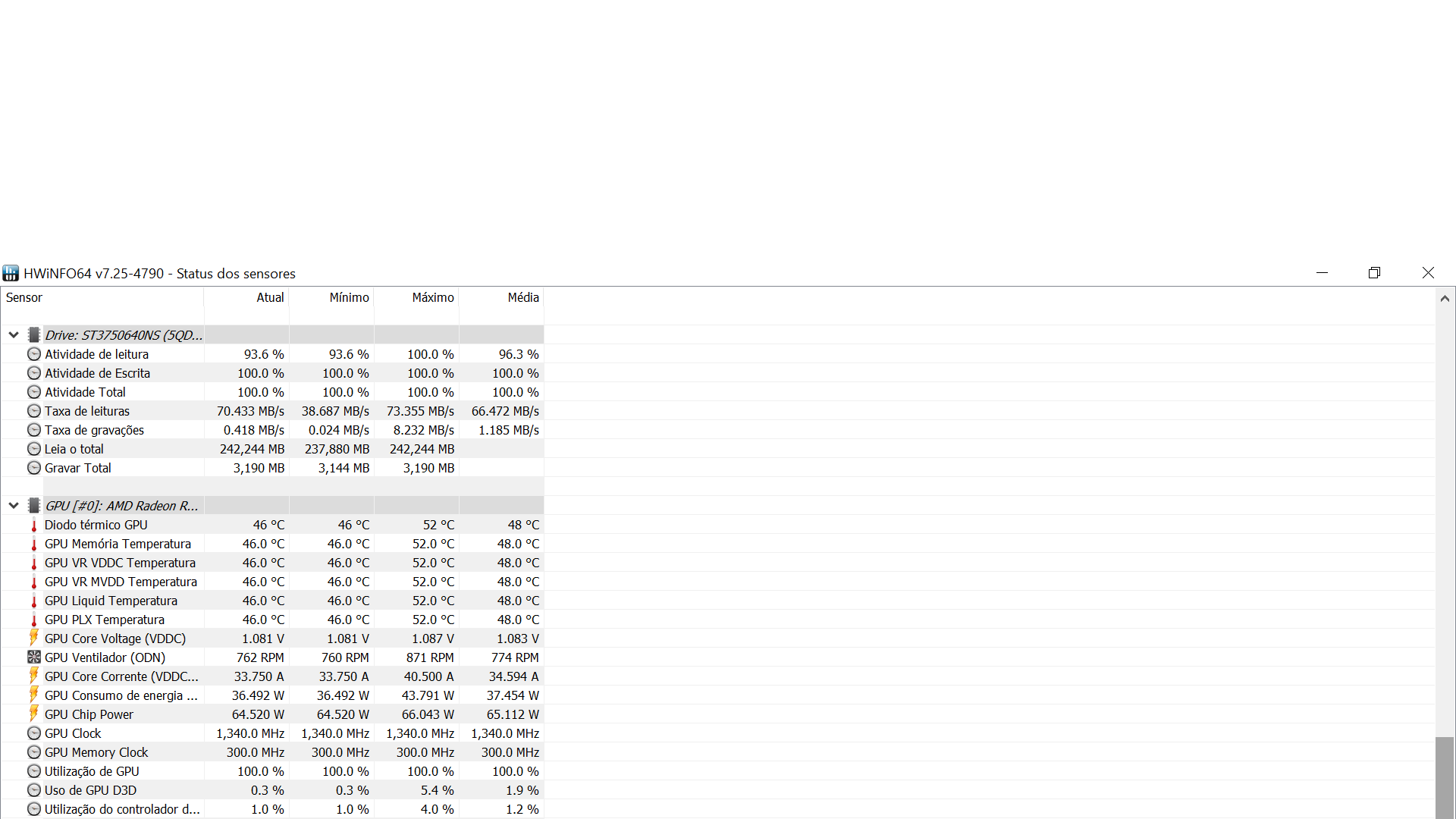1456x819 pixels.
Task: Click the GPU Memory Clock gauge icon
Action: (34, 752)
